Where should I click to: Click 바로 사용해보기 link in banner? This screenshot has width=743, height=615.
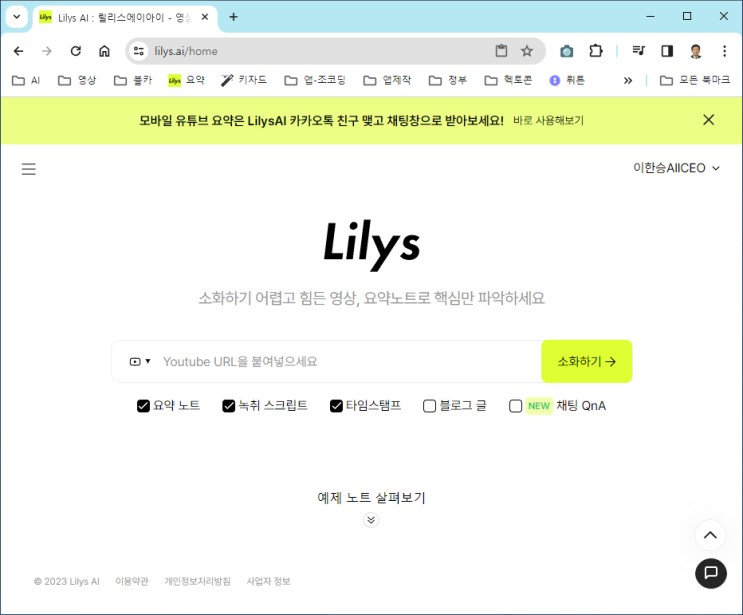click(x=548, y=120)
